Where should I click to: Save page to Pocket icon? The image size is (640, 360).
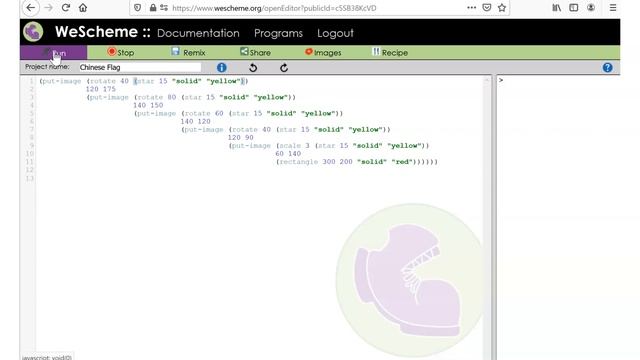[x=487, y=8]
